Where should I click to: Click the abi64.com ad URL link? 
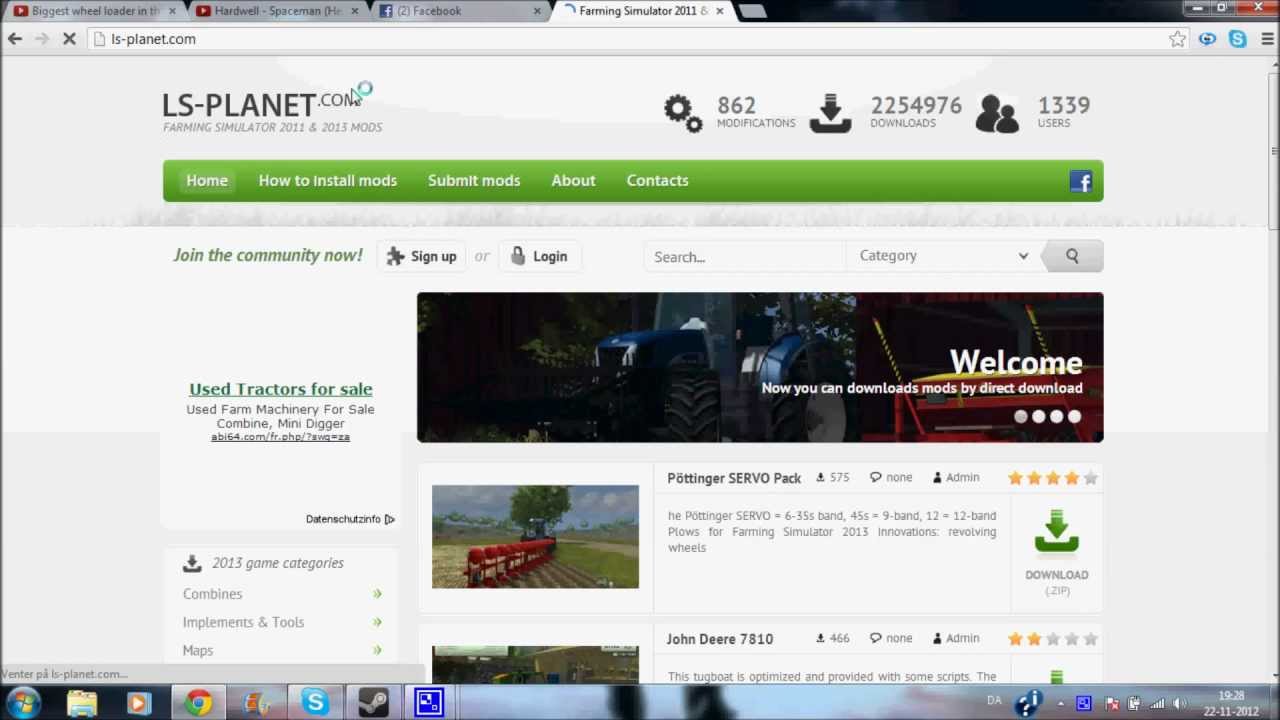[280, 437]
